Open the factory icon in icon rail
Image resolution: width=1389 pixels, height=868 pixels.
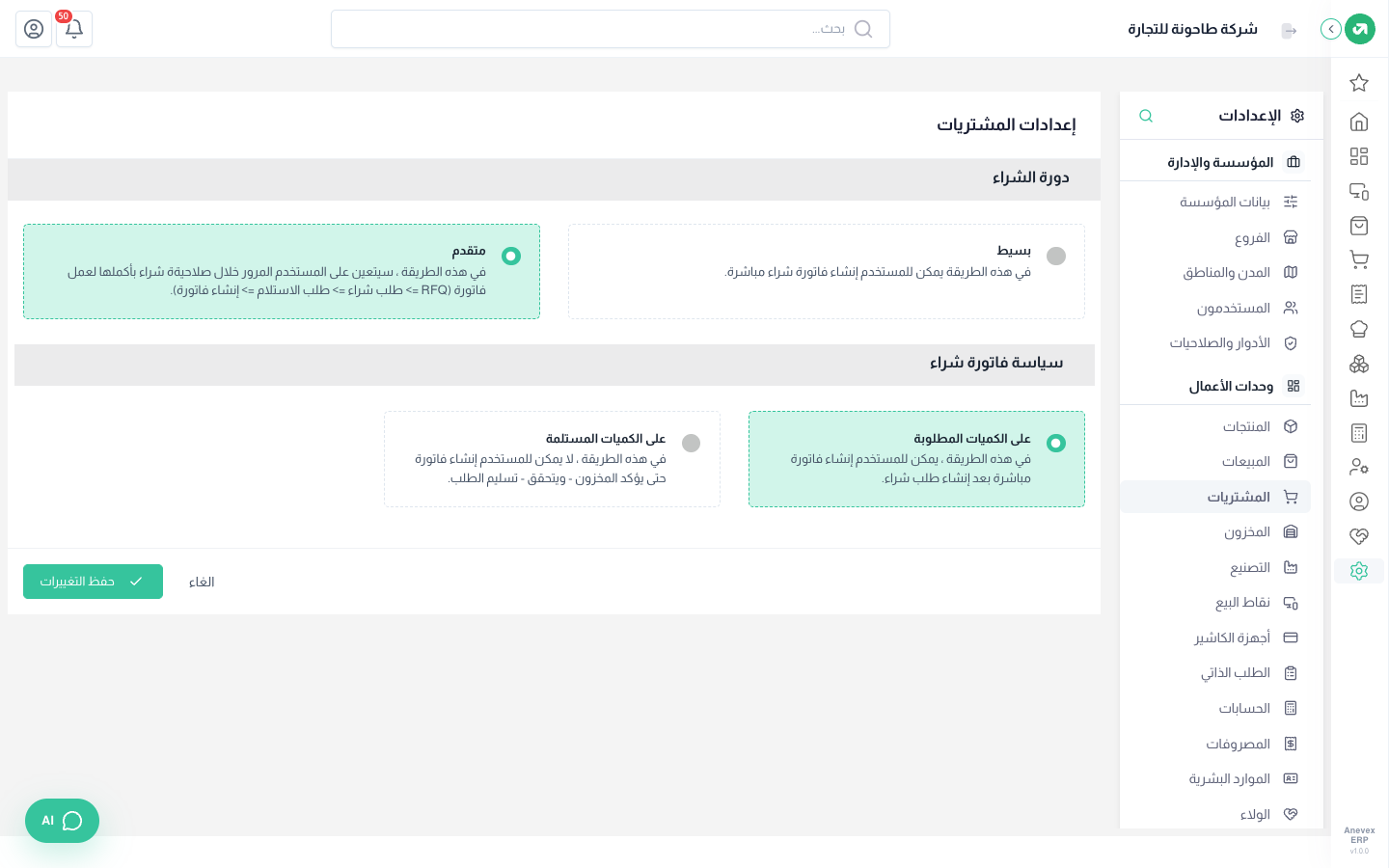(x=1359, y=398)
